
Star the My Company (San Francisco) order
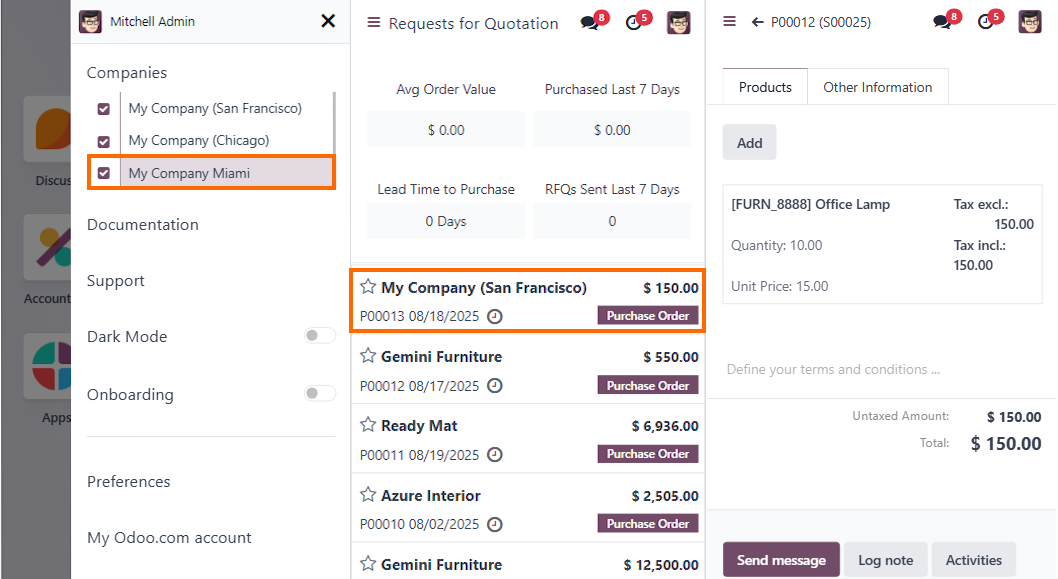pyautogui.click(x=368, y=287)
